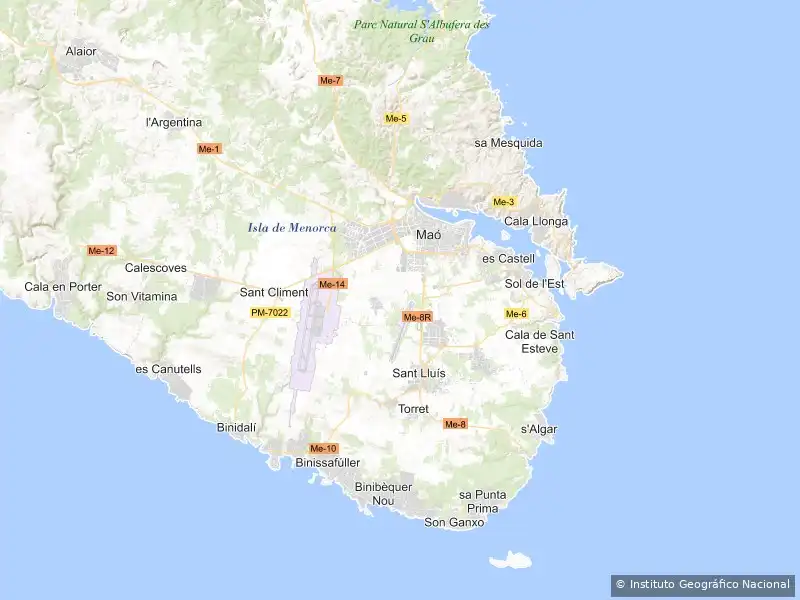The height and width of the screenshot is (600, 800).
Task: Click the es Castell label
Action: tap(509, 259)
